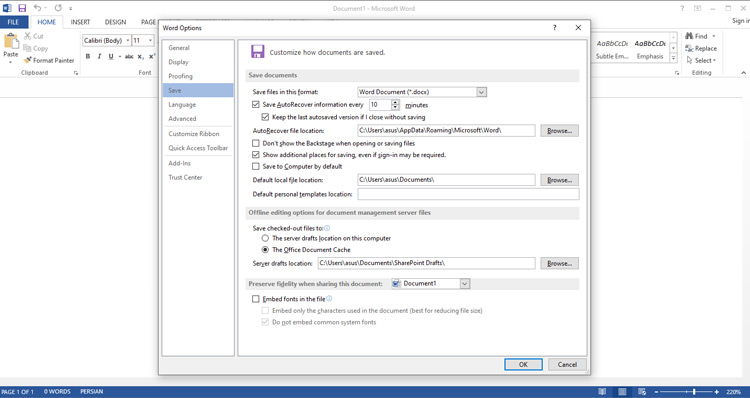This screenshot has height=398, width=750.
Task: Select server drafts location radio button
Action: click(265, 238)
